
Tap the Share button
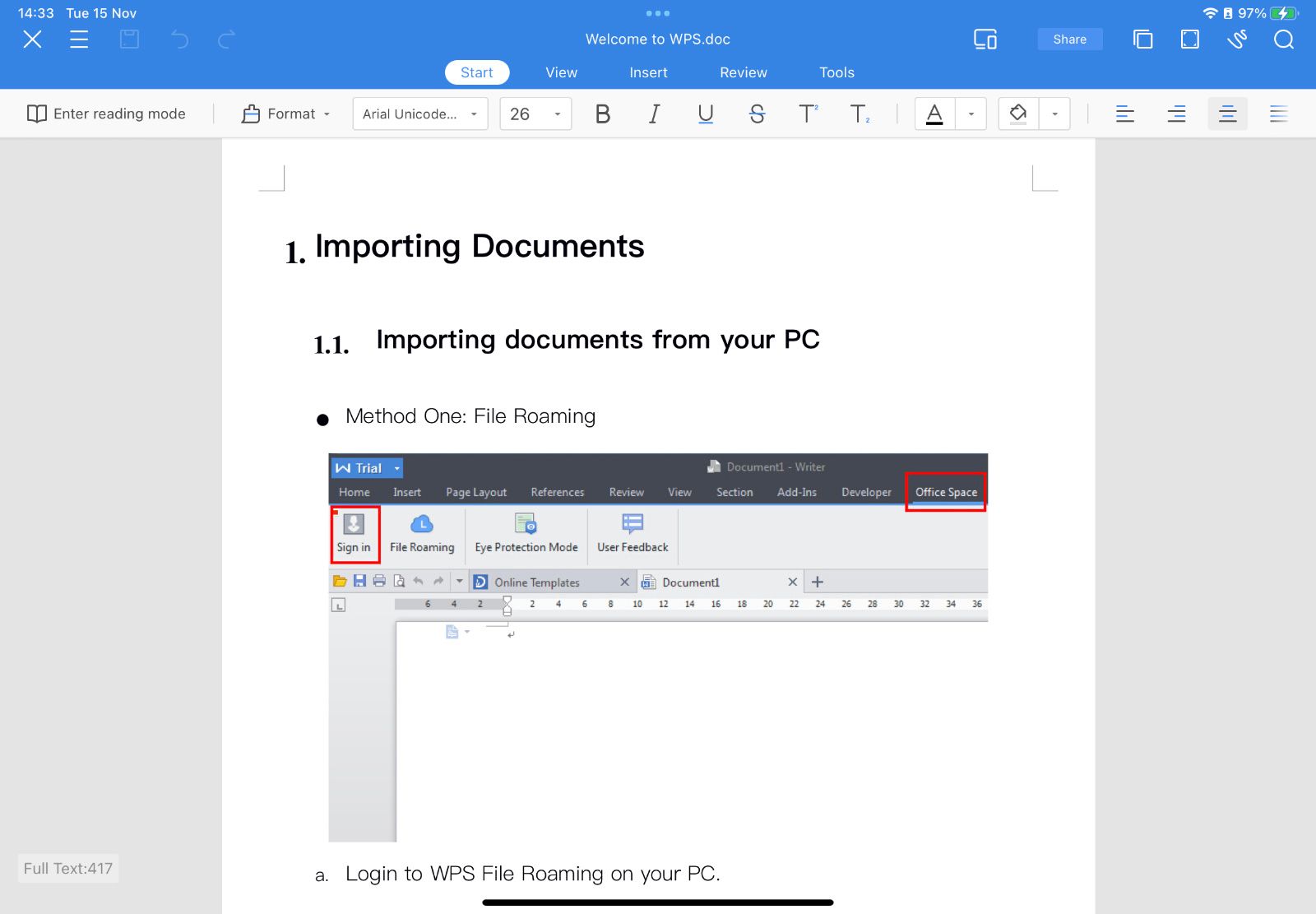[x=1069, y=39]
